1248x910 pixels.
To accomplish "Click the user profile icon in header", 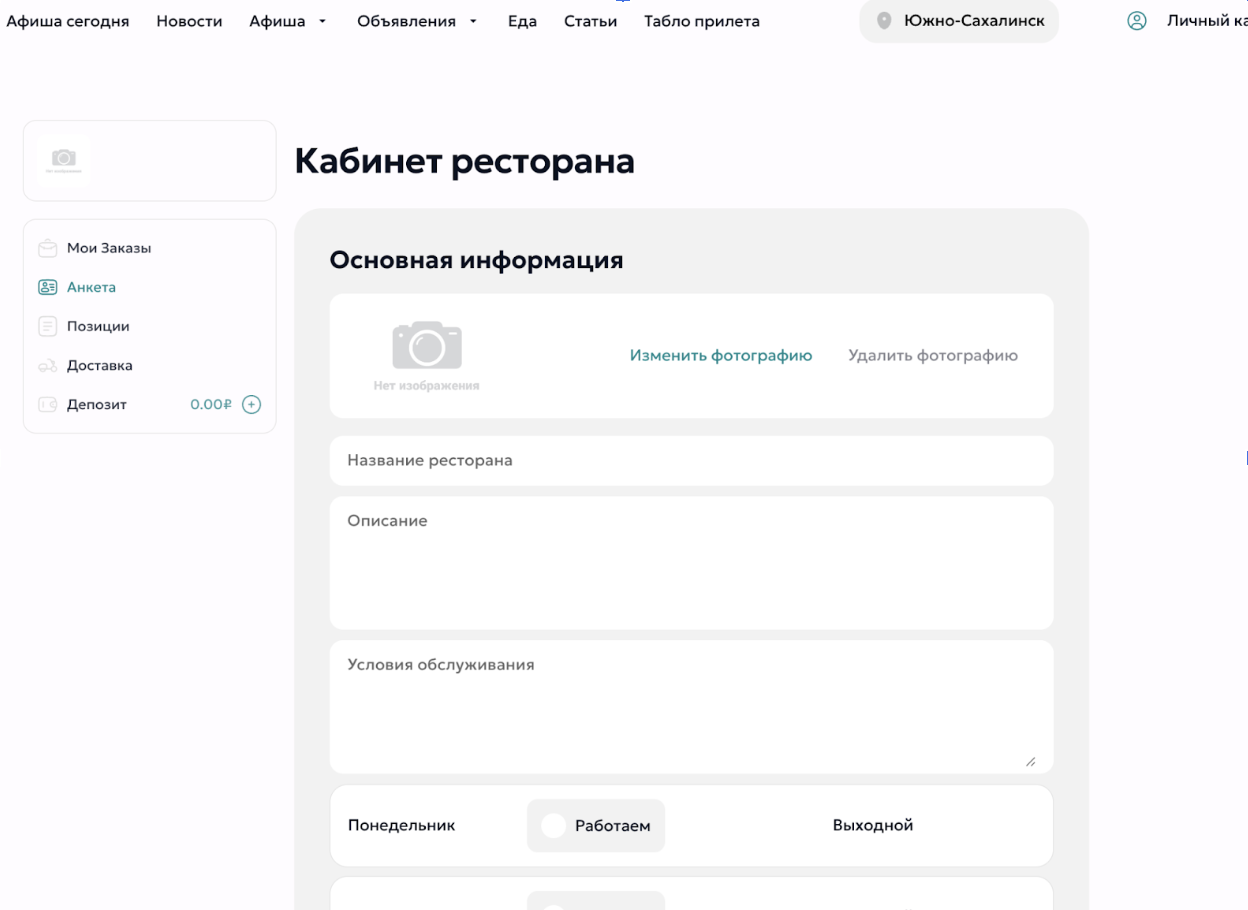I will click(1136, 21).
